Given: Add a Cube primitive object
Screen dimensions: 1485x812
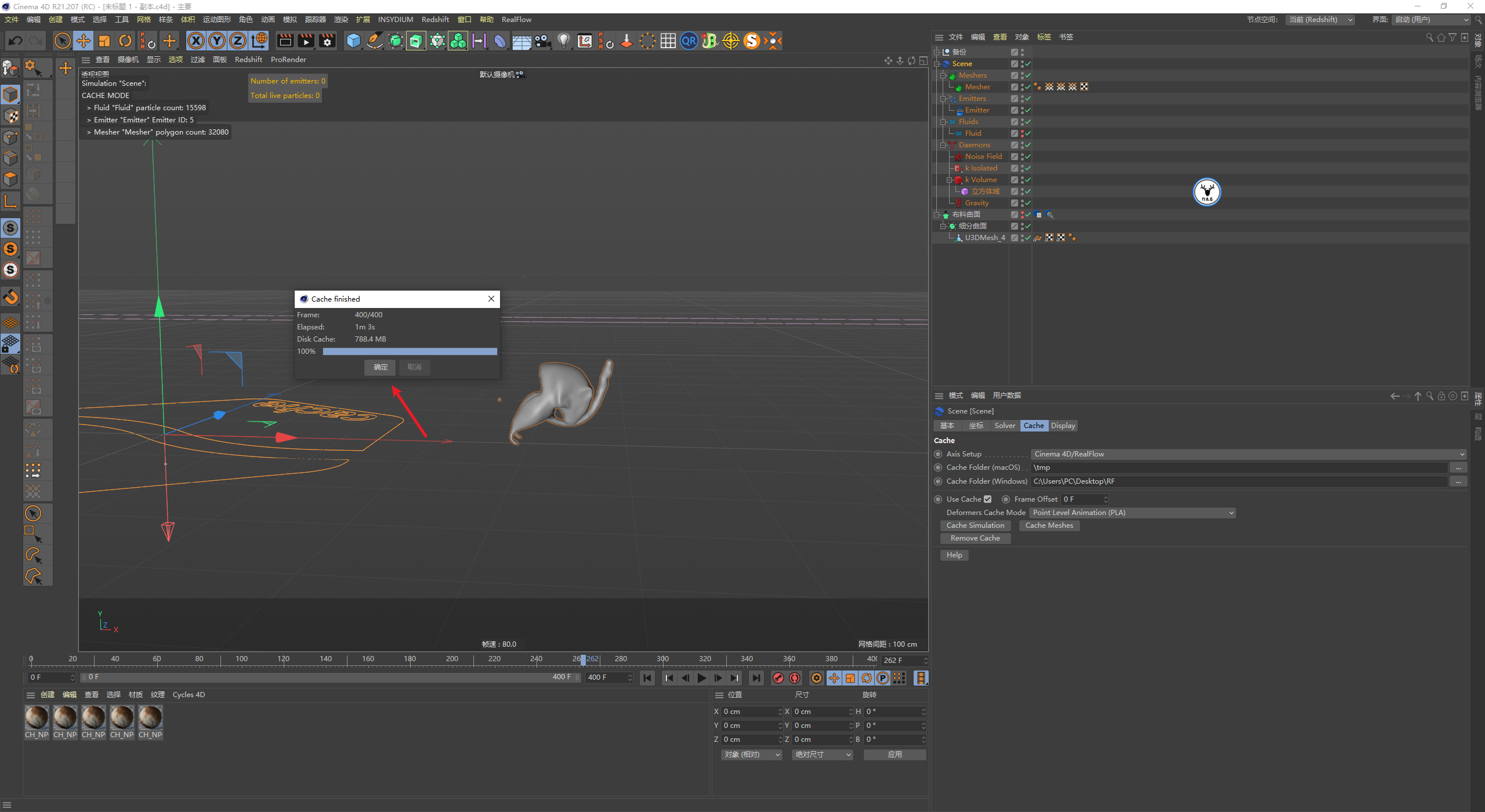Looking at the screenshot, I should [353, 41].
